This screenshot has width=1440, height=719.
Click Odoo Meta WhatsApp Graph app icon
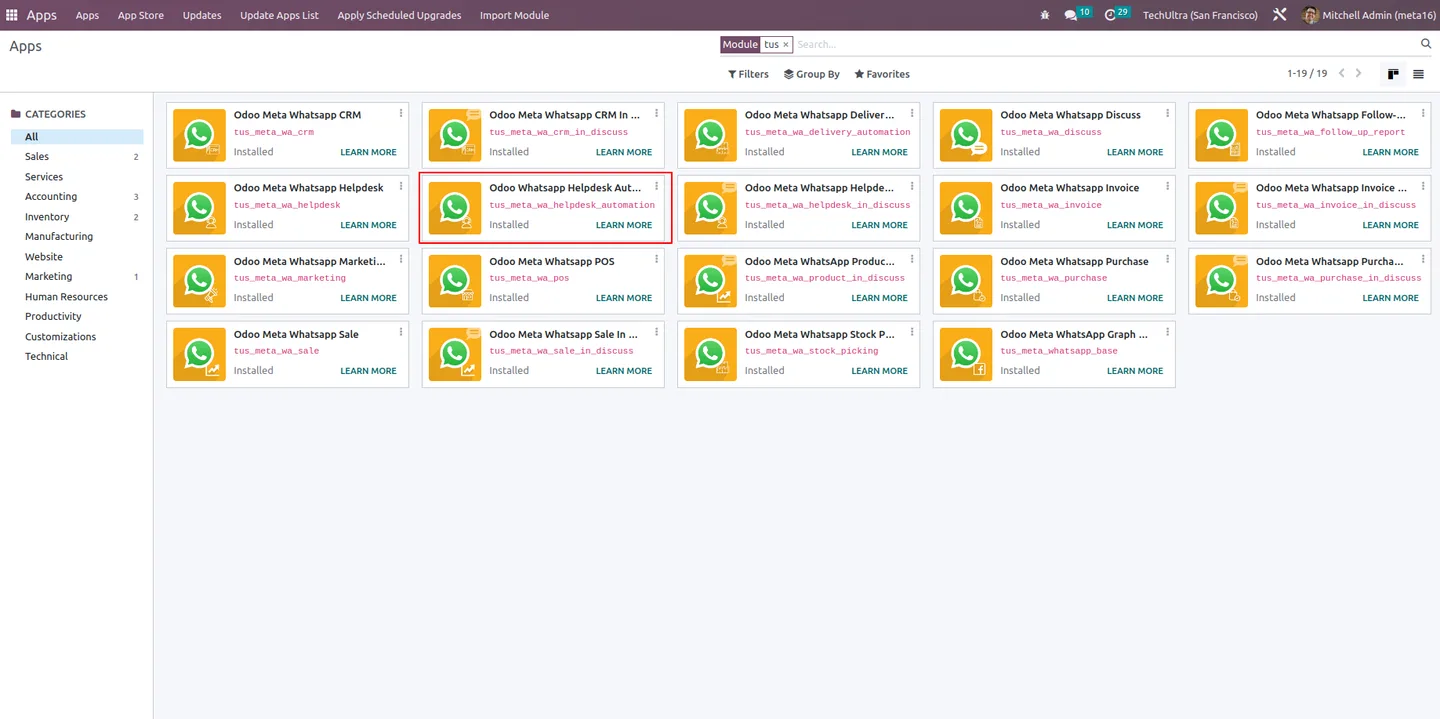tap(966, 354)
